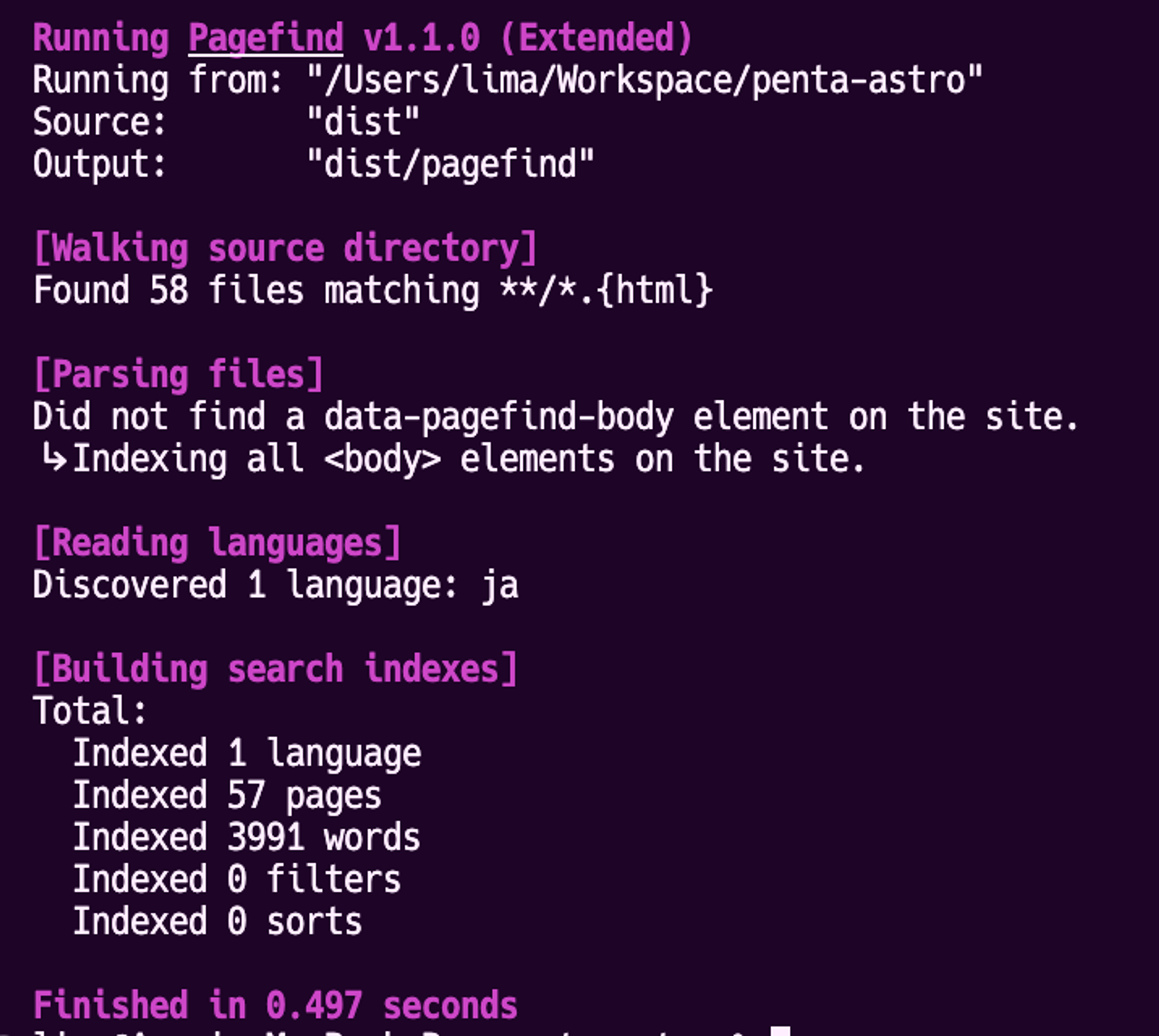1159x1036 pixels.
Task: Click the 'Indexed 57 pages' line
Action: [x=227, y=796]
